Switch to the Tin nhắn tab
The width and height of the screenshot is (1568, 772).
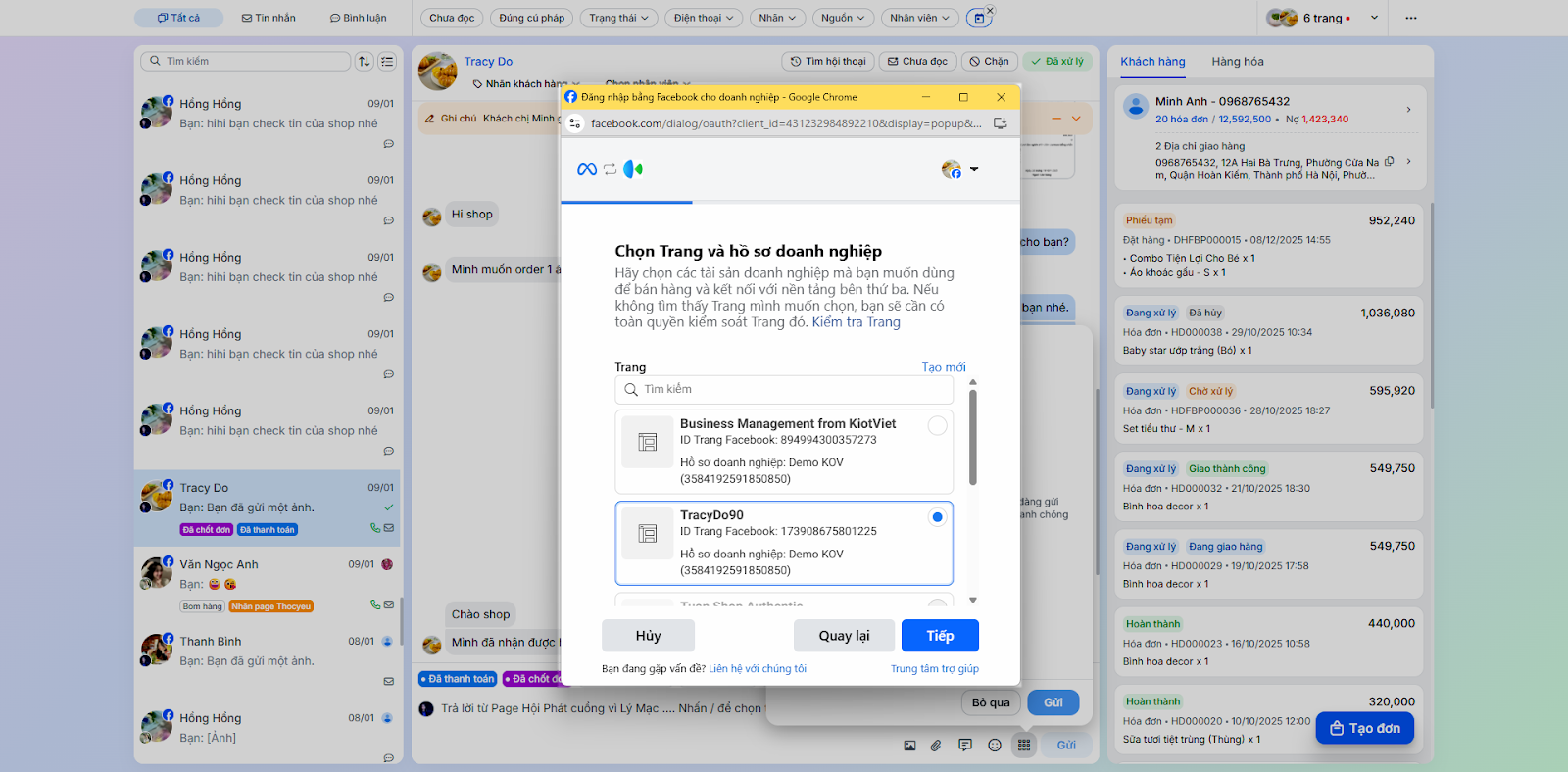(269, 18)
